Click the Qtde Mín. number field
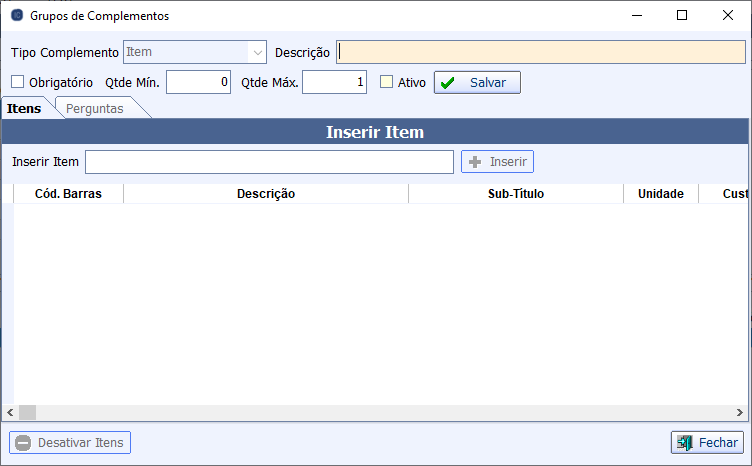 198,83
